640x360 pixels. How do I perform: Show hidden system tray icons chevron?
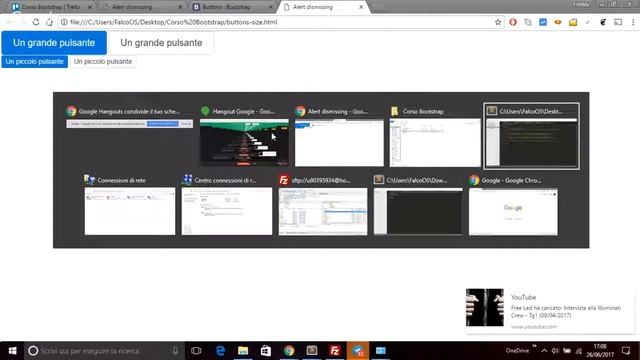[544, 351]
